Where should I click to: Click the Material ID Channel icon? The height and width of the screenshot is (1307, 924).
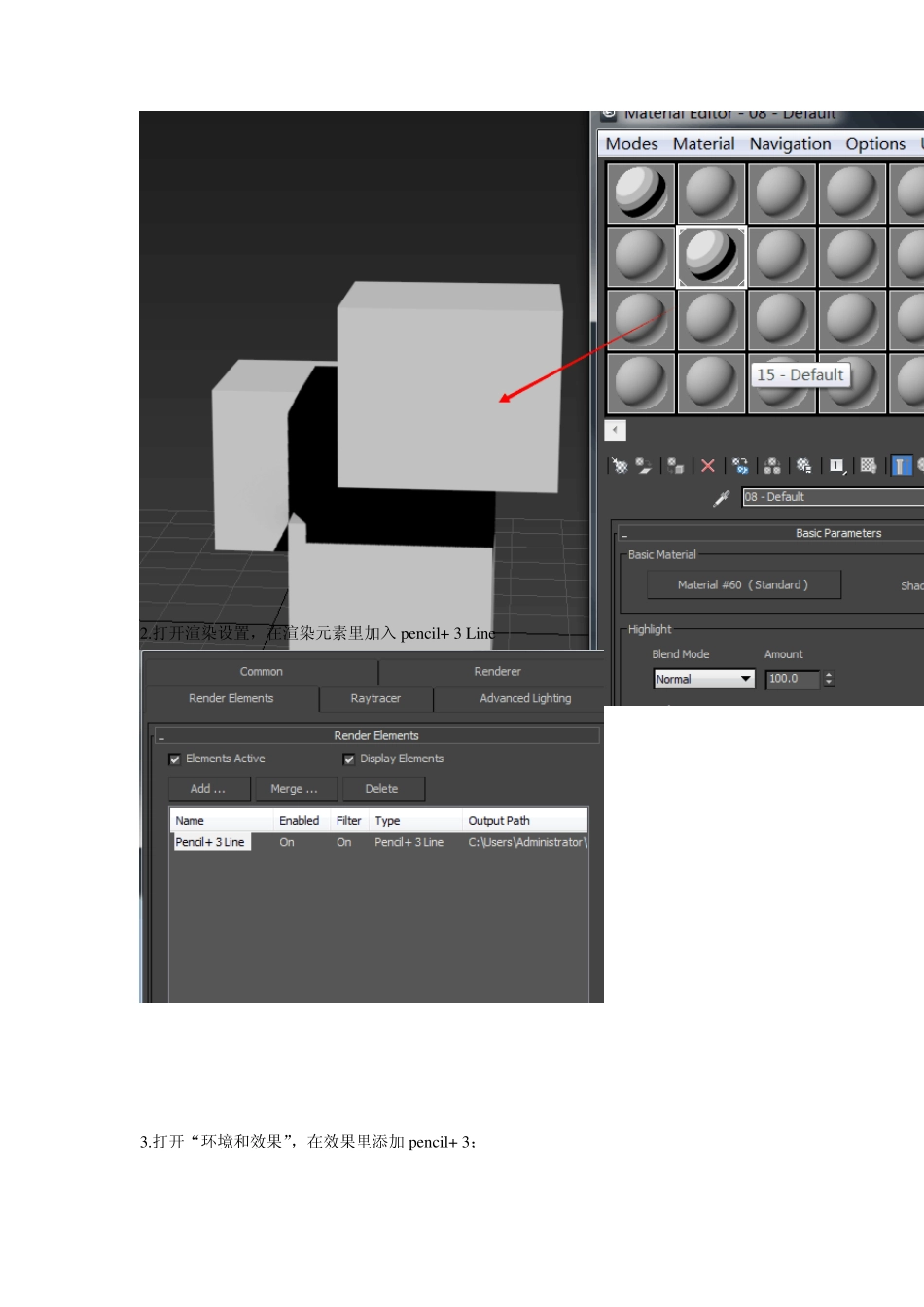click(837, 466)
